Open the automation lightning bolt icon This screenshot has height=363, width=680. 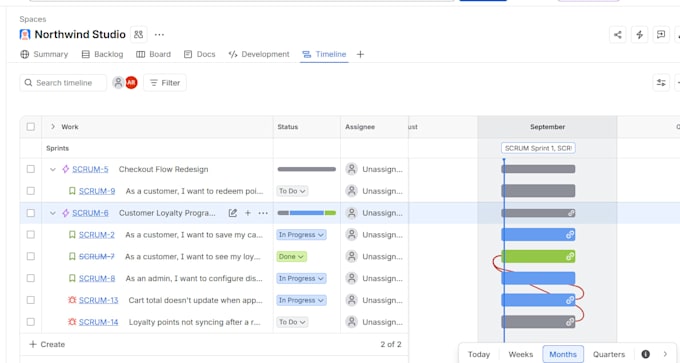click(x=639, y=35)
